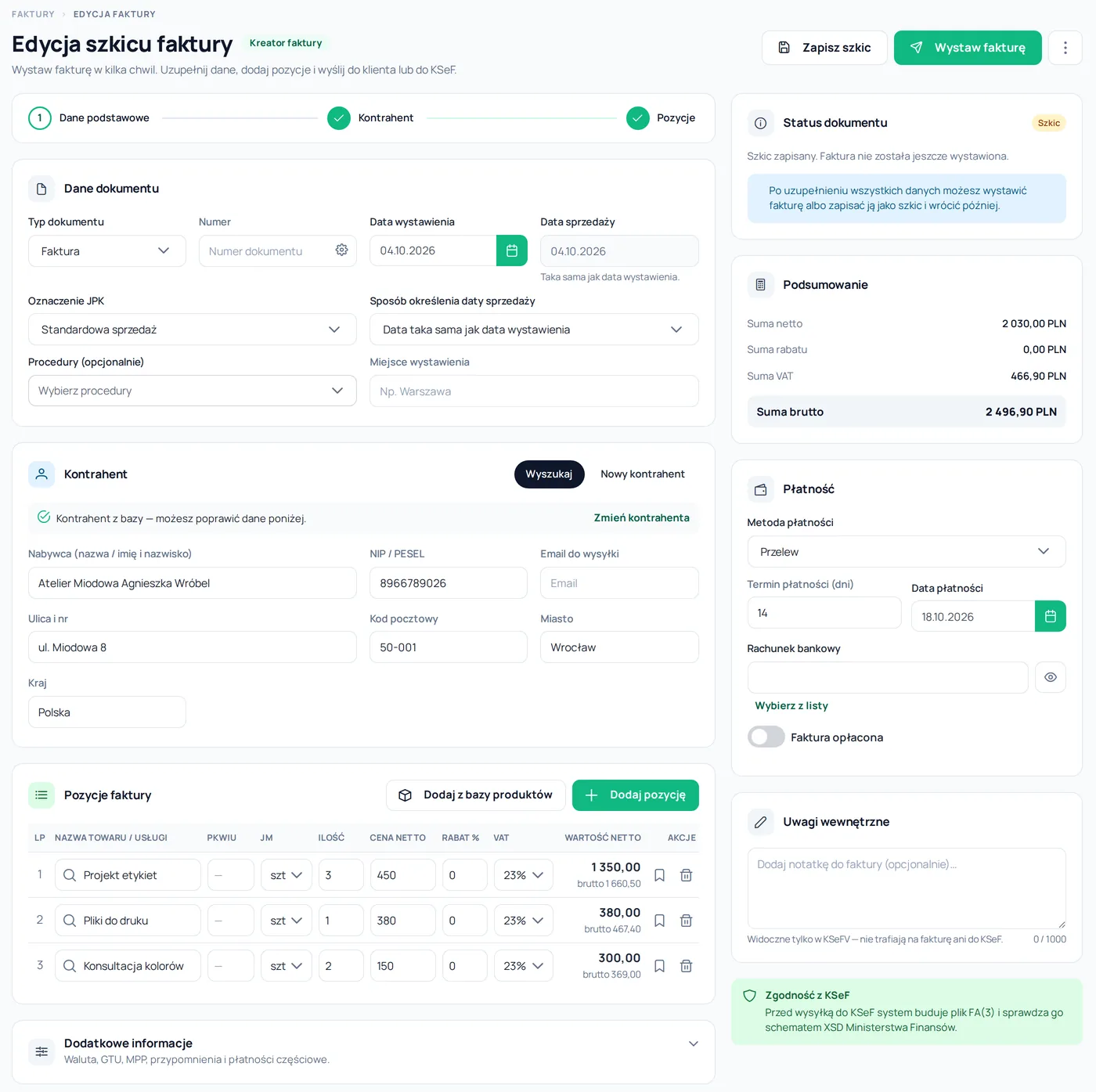Image resolution: width=1096 pixels, height=1092 pixels.
Task: Click the Dodaj pozycję button
Action: (x=636, y=795)
